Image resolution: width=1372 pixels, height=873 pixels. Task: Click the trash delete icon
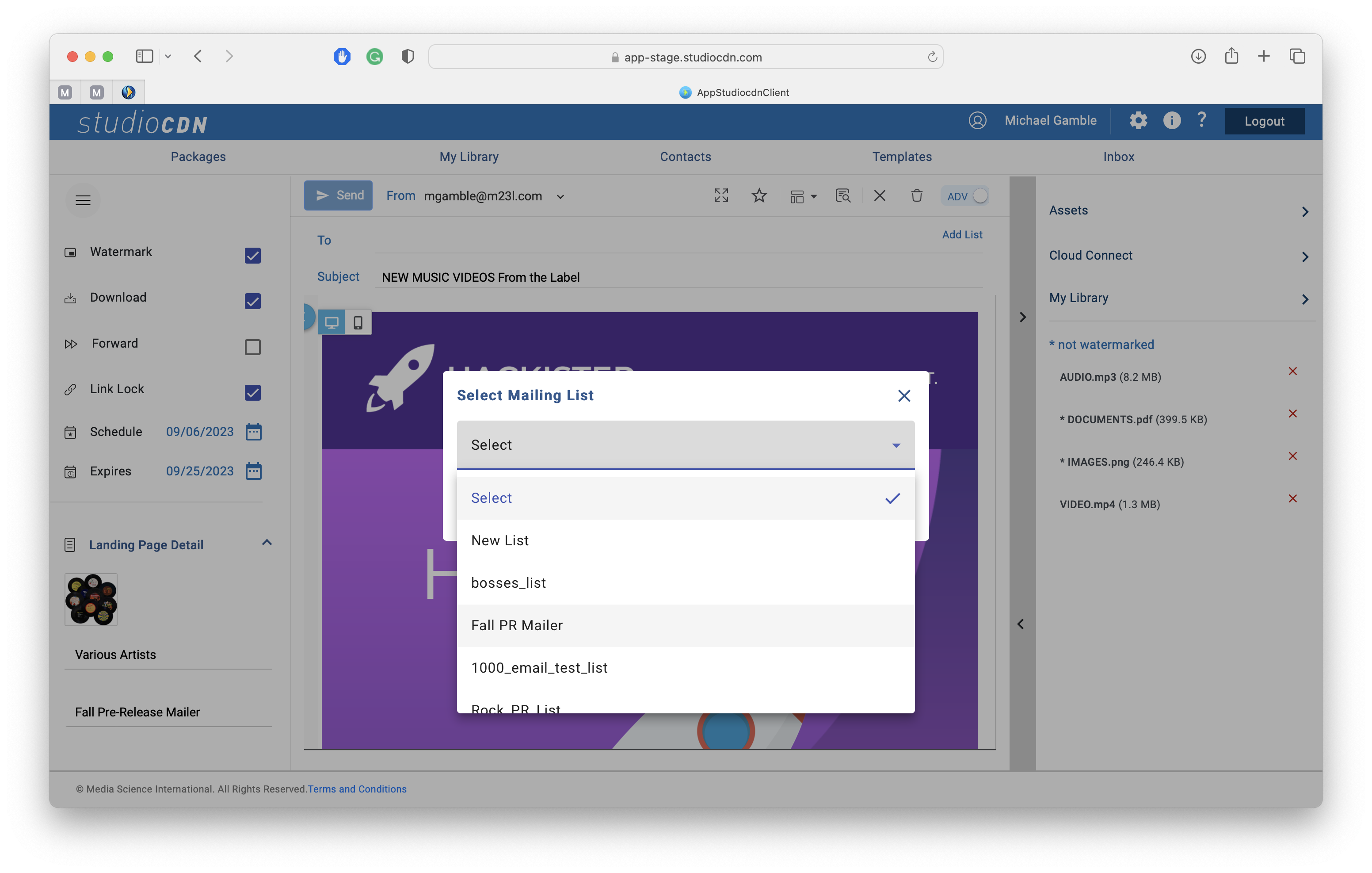[x=916, y=195]
